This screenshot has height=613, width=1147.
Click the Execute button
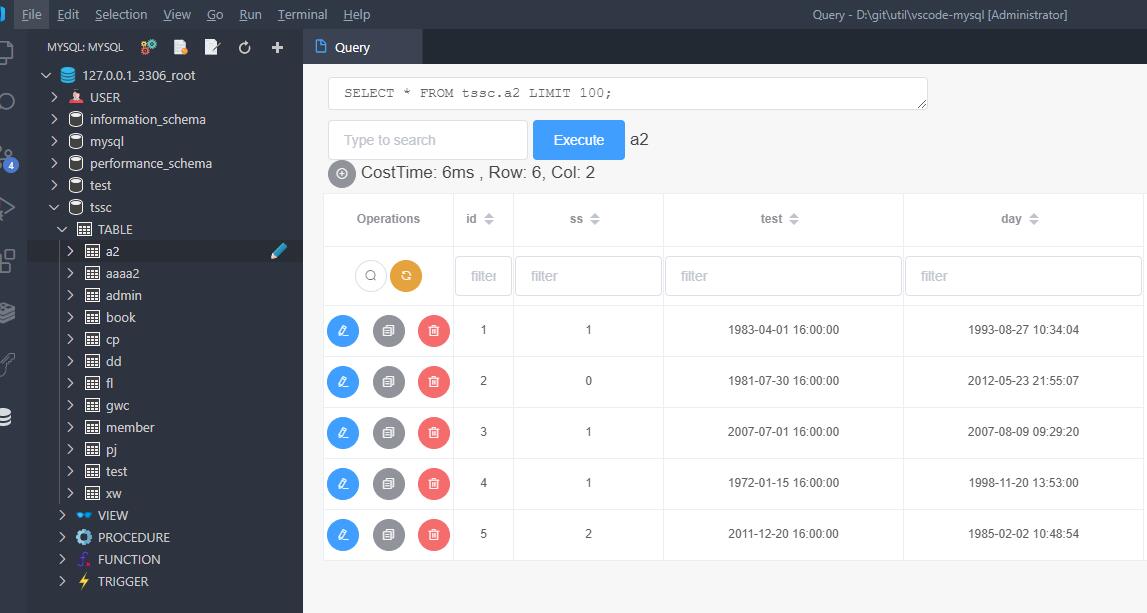tap(579, 140)
